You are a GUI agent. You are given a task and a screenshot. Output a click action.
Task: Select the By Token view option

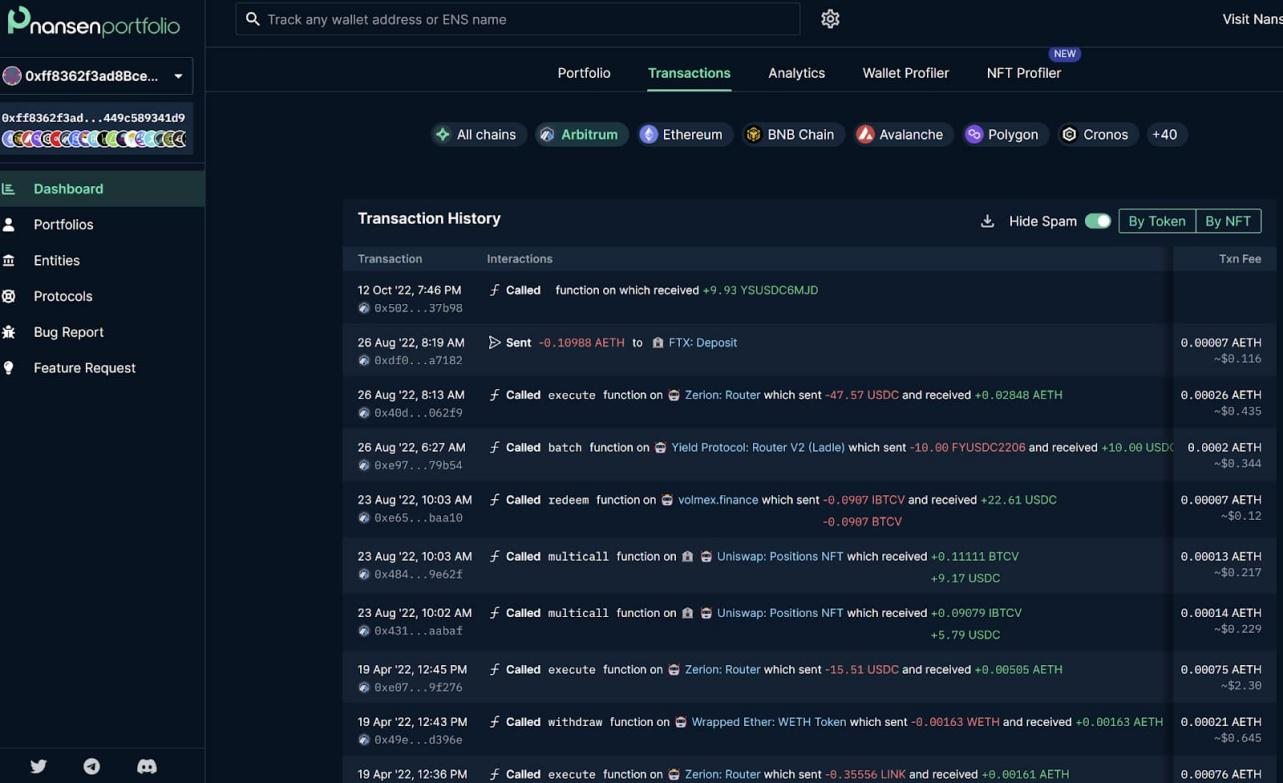pos(1156,221)
